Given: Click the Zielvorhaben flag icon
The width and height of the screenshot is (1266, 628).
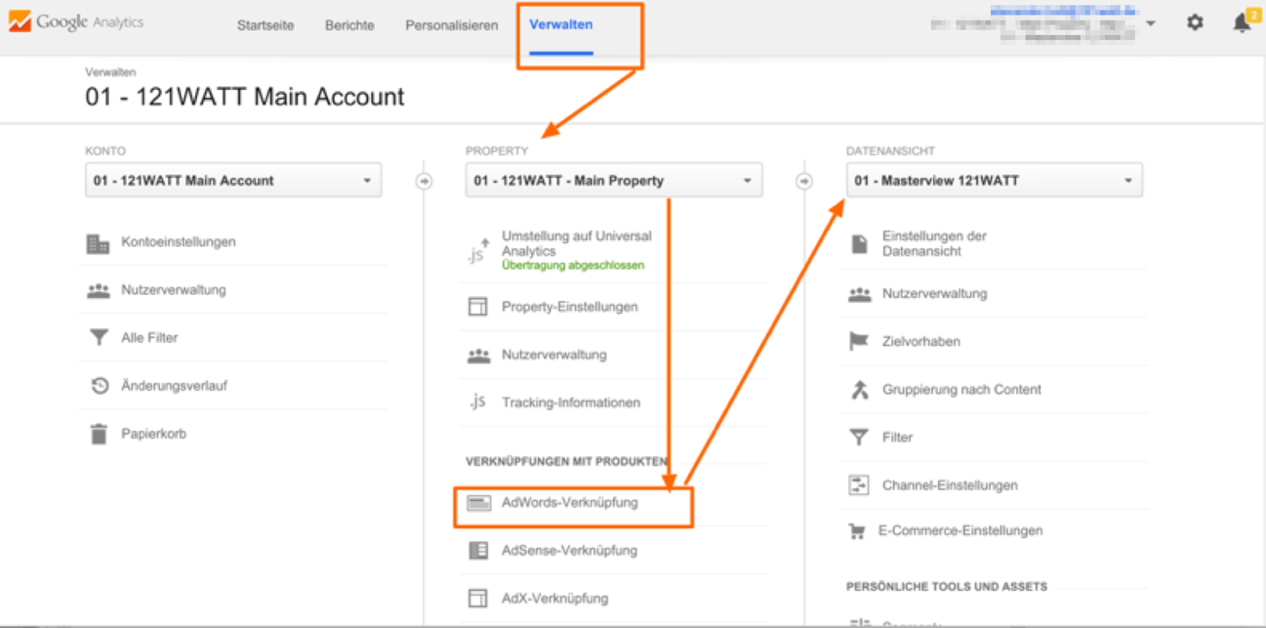Looking at the screenshot, I should click(859, 342).
